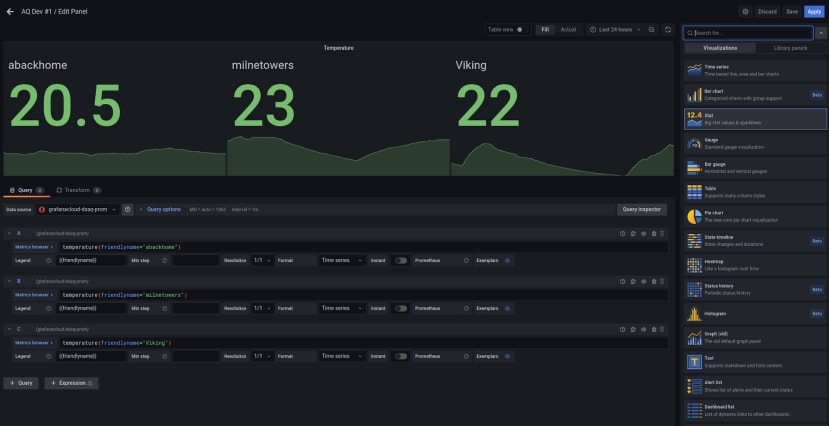The width and height of the screenshot is (829, 426).
Task: Show help for query B
Action: [x=622, y=281]
